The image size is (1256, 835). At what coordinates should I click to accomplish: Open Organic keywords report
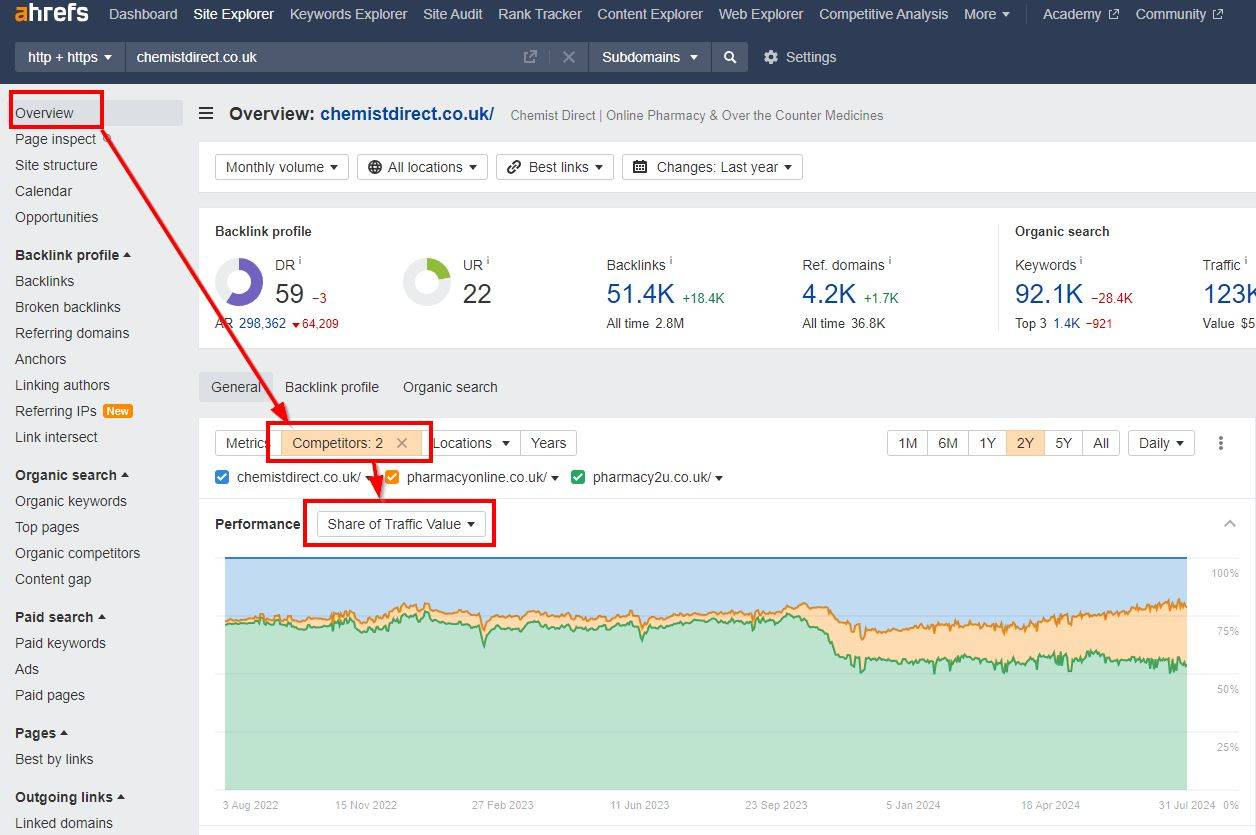pyautogui.click(x=71, y=501)
